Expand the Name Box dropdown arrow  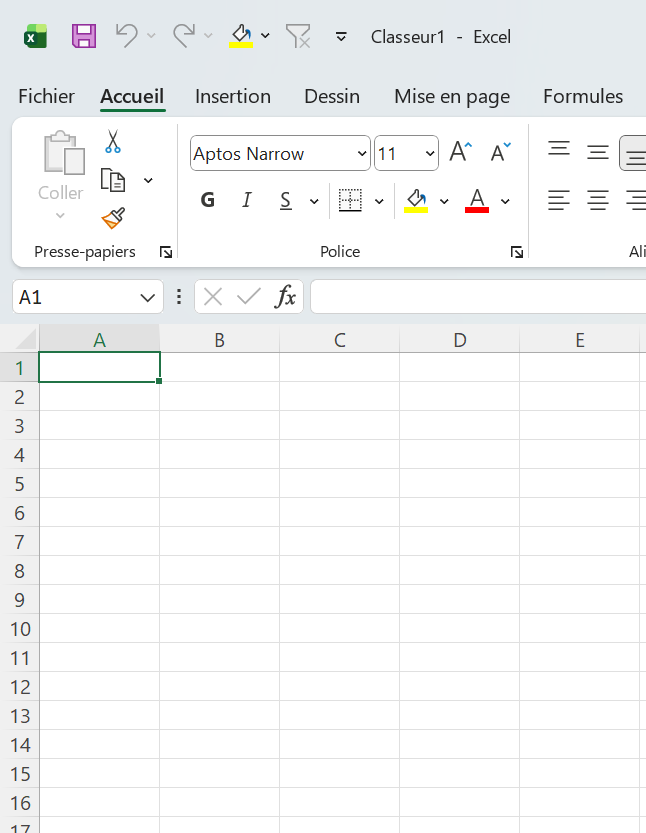(x=148, y=298)
